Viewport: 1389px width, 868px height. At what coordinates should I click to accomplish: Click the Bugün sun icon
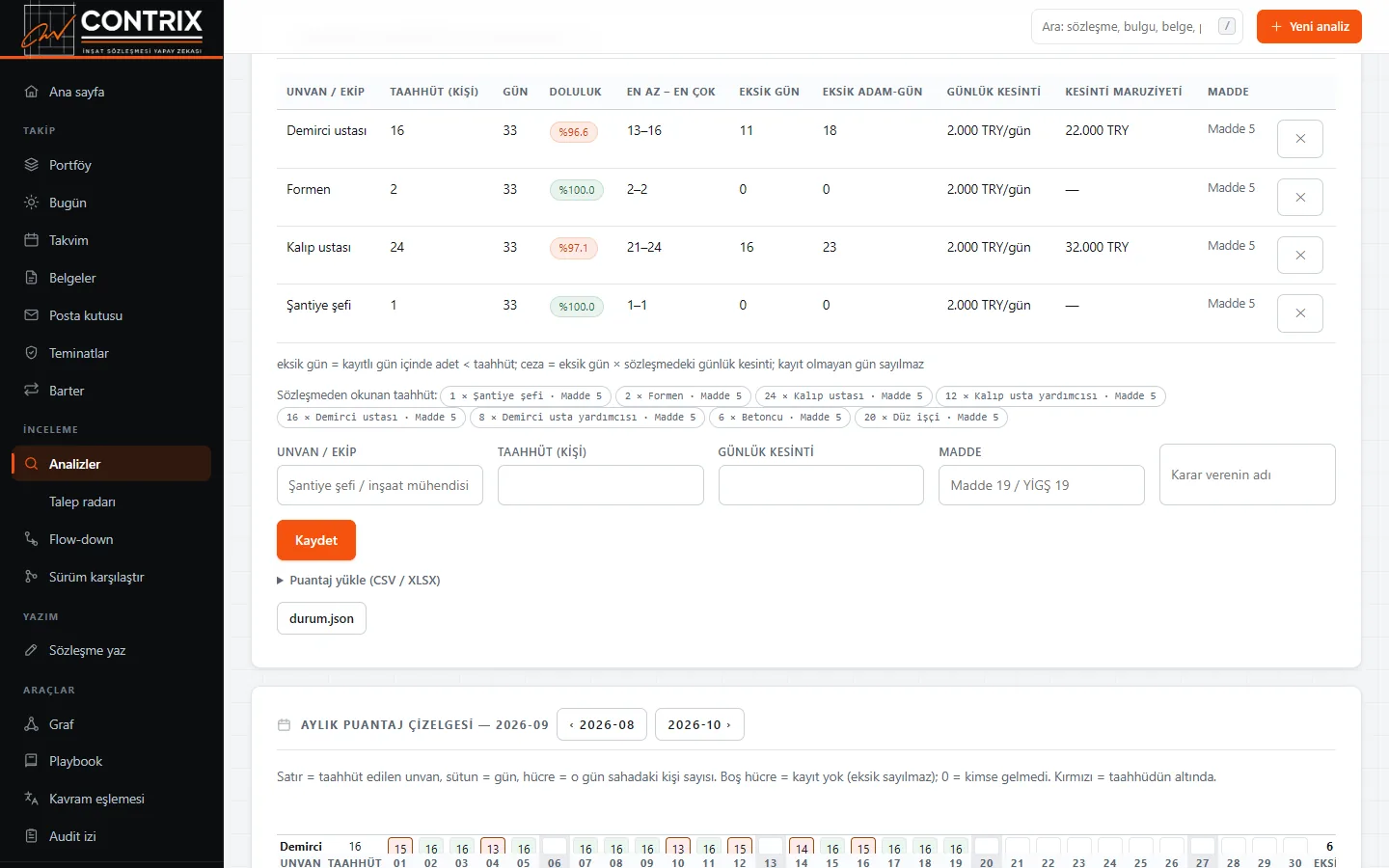point(31,203)
